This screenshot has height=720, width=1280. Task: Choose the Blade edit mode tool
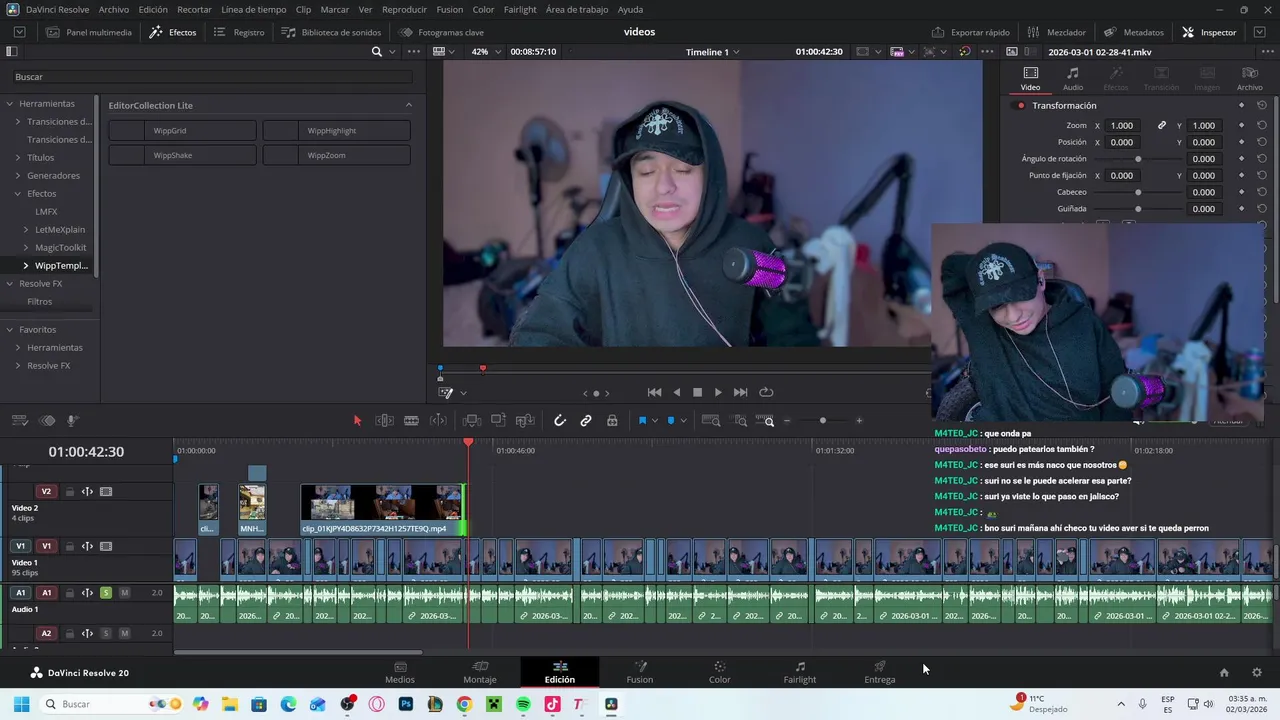tap(411, 421)
